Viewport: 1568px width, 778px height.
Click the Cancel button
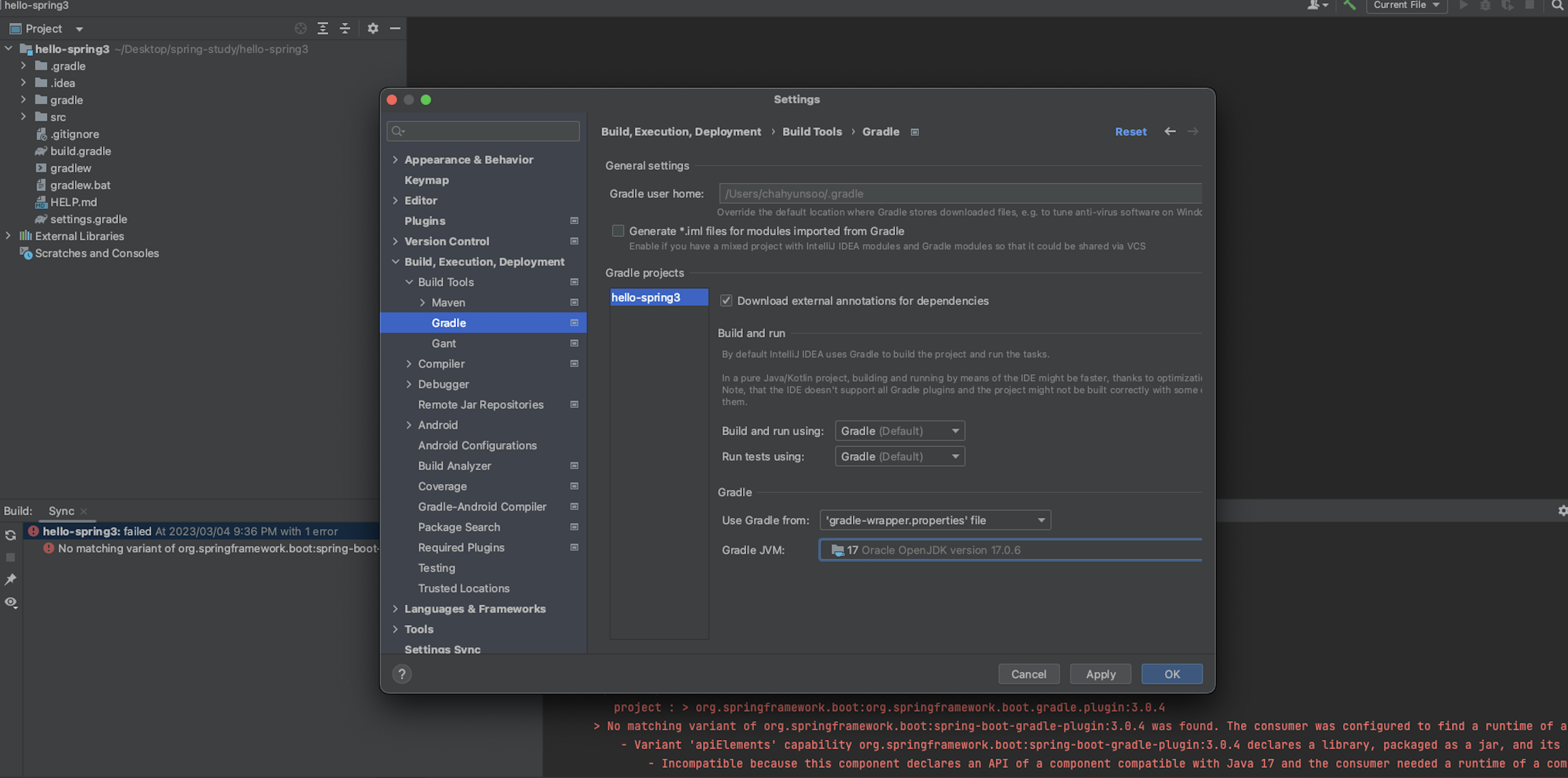click(1028, 674)
